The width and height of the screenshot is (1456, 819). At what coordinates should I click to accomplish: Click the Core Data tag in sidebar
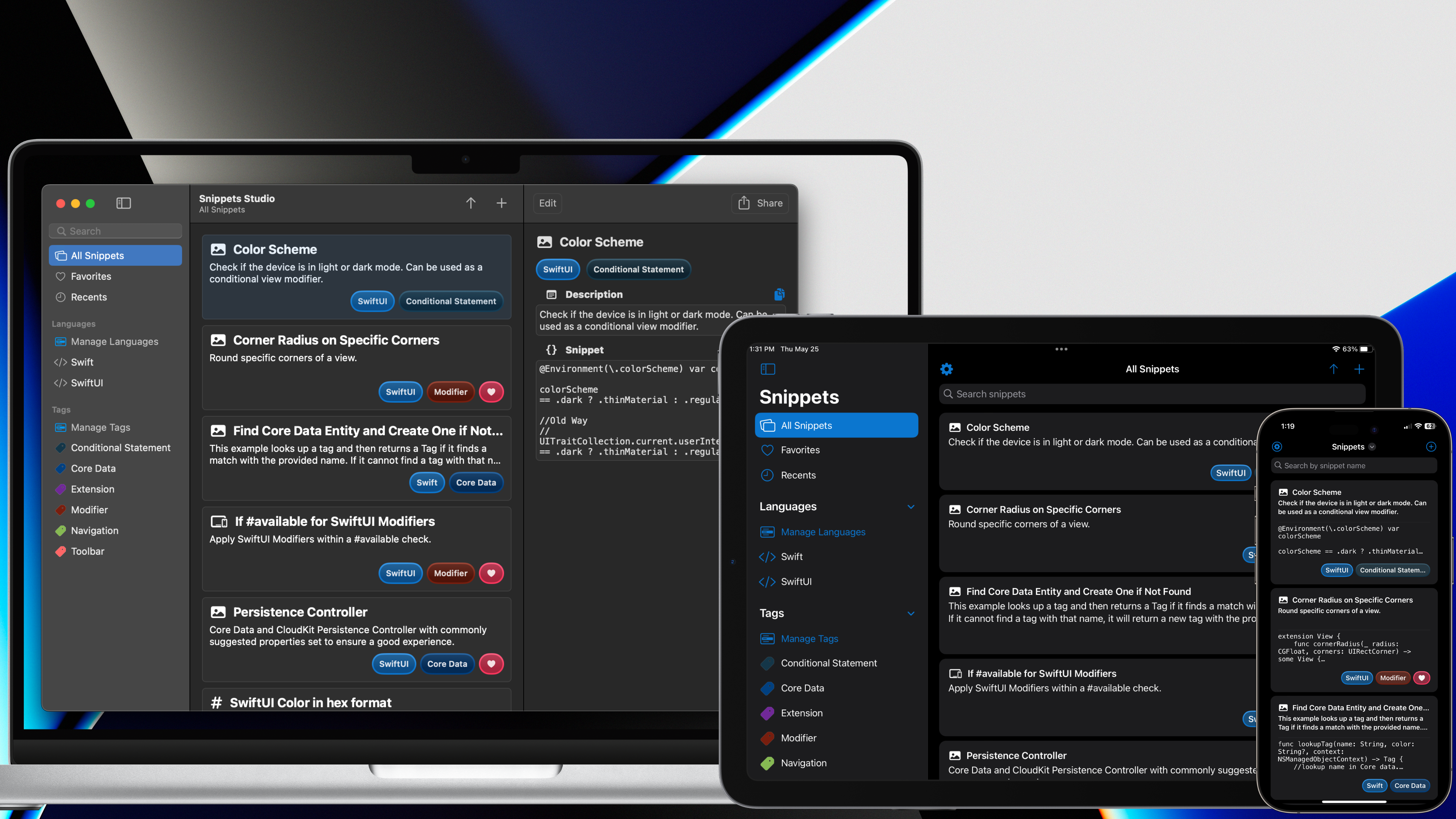[x=92, y=468]
